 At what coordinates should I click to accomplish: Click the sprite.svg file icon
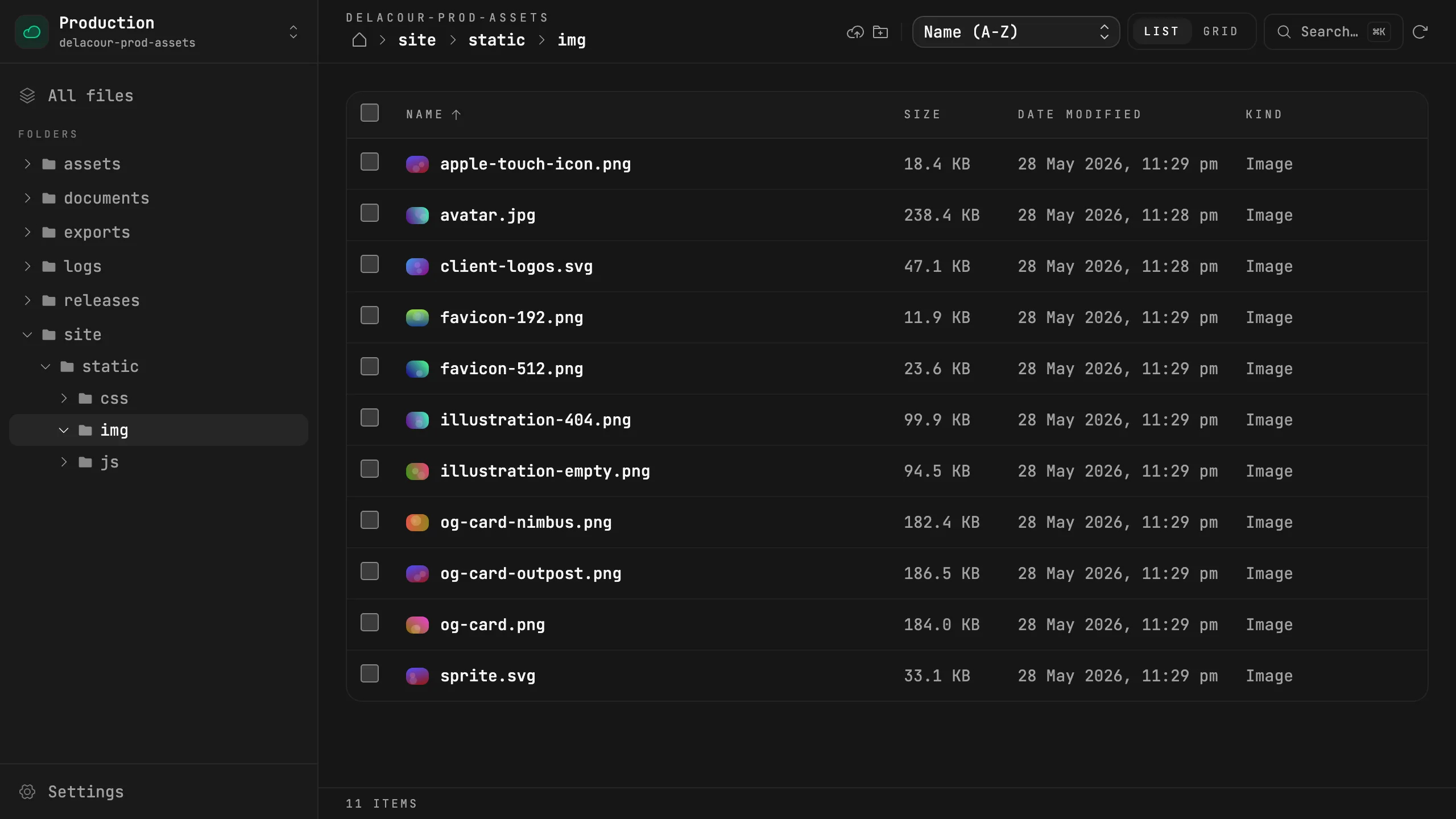tap(417, 676)
